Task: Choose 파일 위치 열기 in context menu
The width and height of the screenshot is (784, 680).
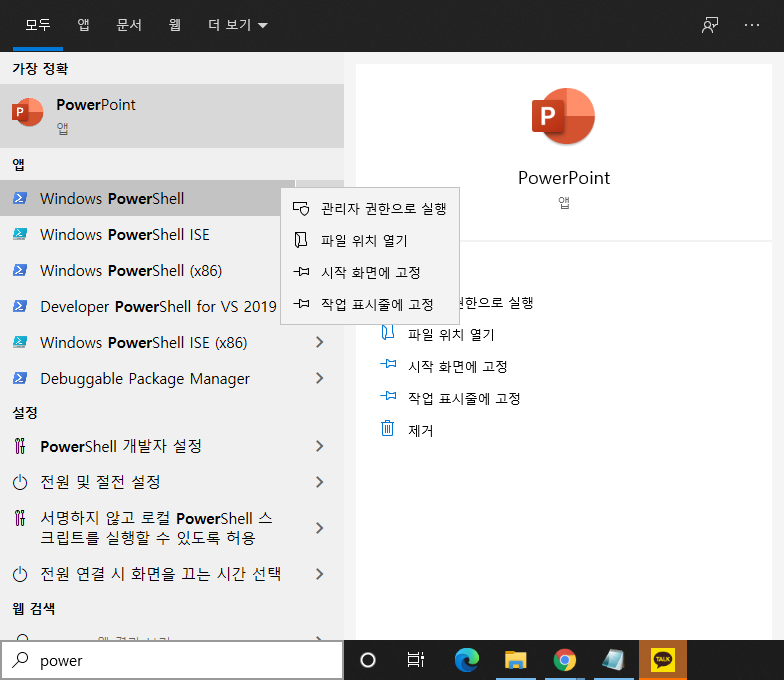Action: click(370, 240)
